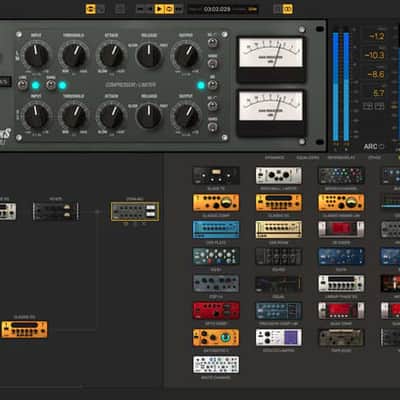Click the left small icon under the selected chain module
Screen dimensions: 400x400
pos(126,225)
